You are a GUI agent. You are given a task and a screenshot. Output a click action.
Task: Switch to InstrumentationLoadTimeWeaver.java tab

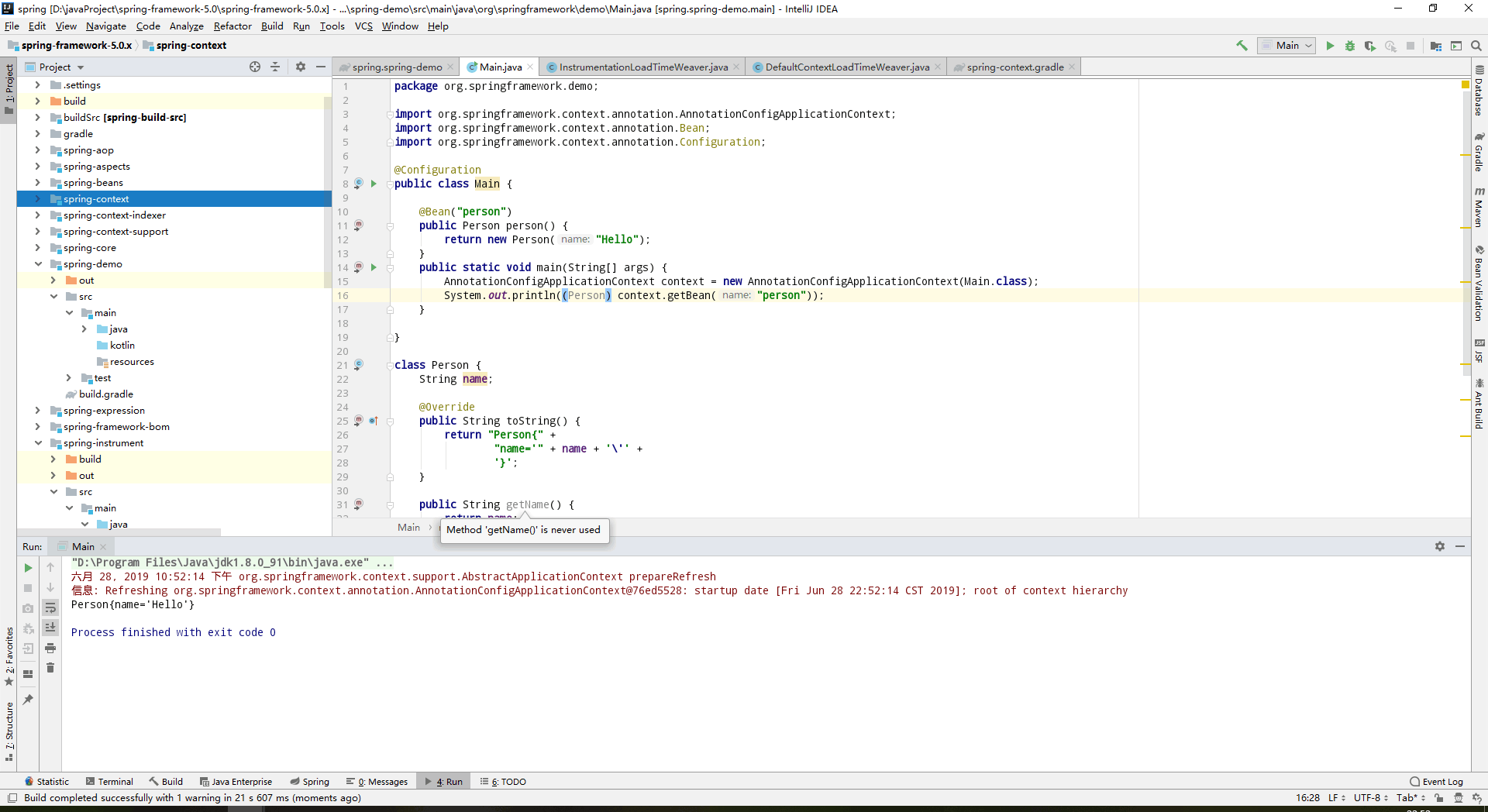pyautogui.click(x=643, y=67)
